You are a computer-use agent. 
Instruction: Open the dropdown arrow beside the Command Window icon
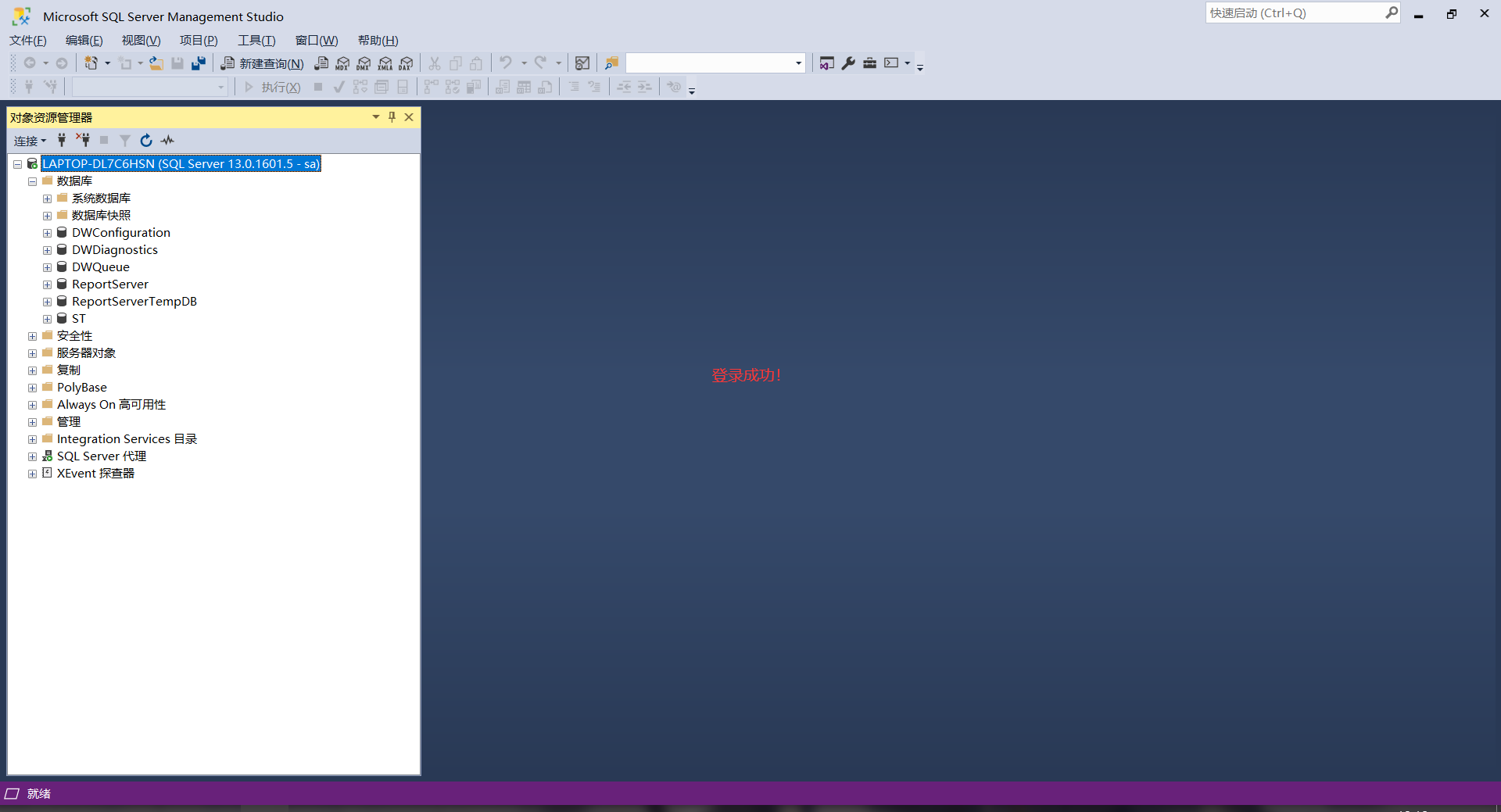907,63
